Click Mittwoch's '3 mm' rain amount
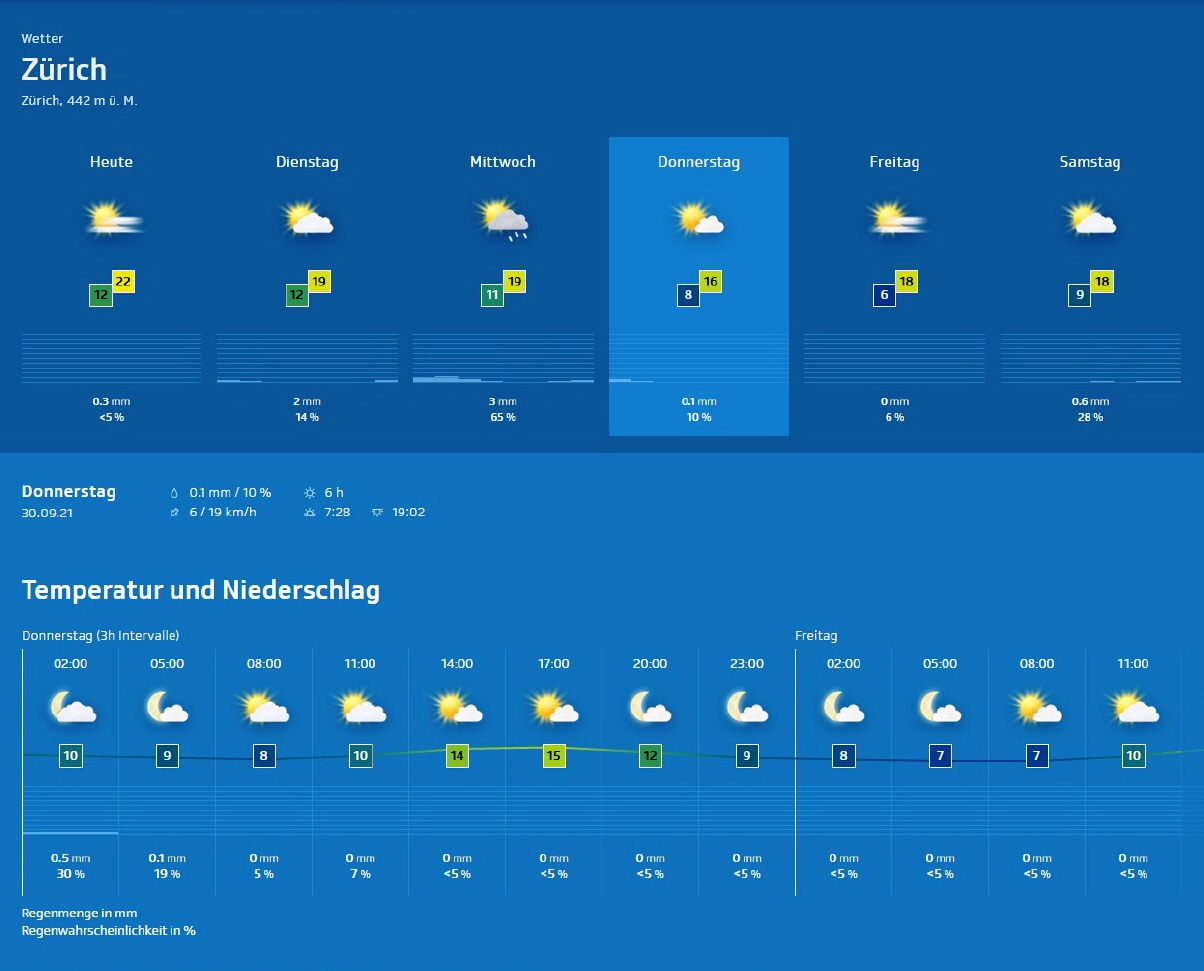Screen dimensions: 1204x971 tap(503, 401)
